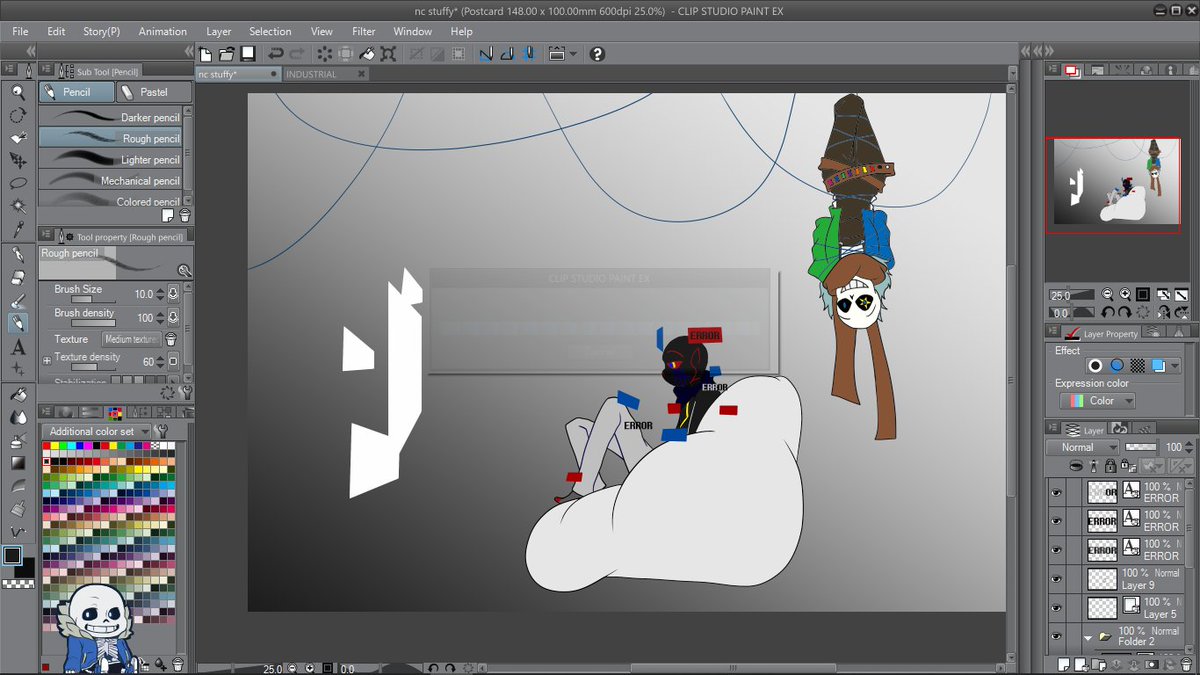Open the Expression color dropdown
This screenshot has height=675, width=1200.
click(x=1098, y=401)
